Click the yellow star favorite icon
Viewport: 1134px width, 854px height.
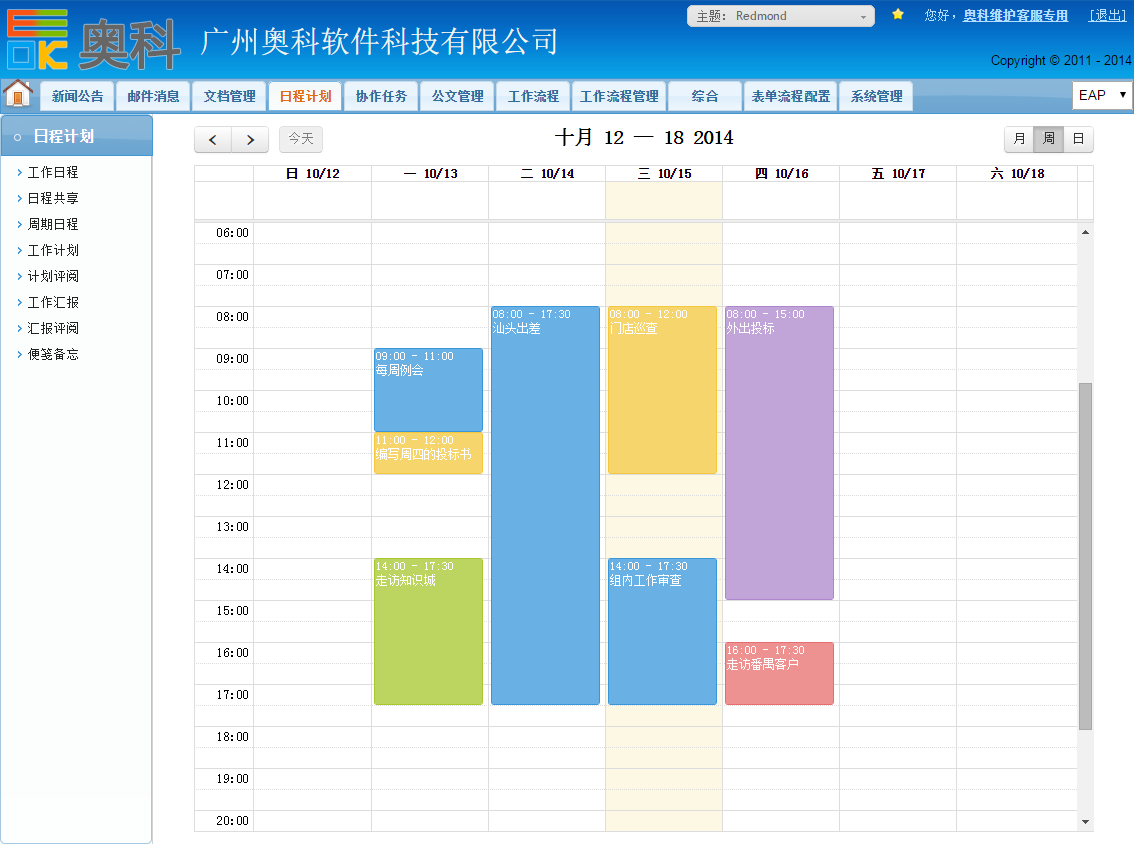[x=898, y=15]
